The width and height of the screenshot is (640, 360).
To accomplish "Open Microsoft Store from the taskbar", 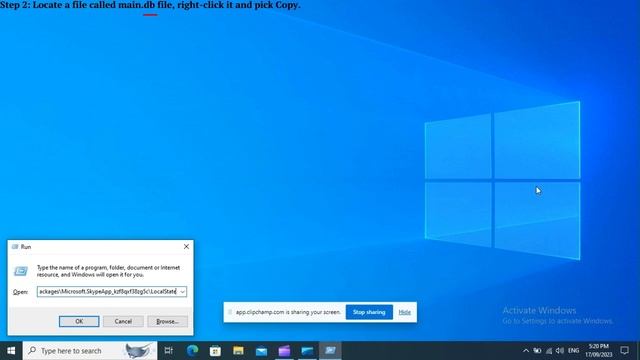I will [215, 351].
